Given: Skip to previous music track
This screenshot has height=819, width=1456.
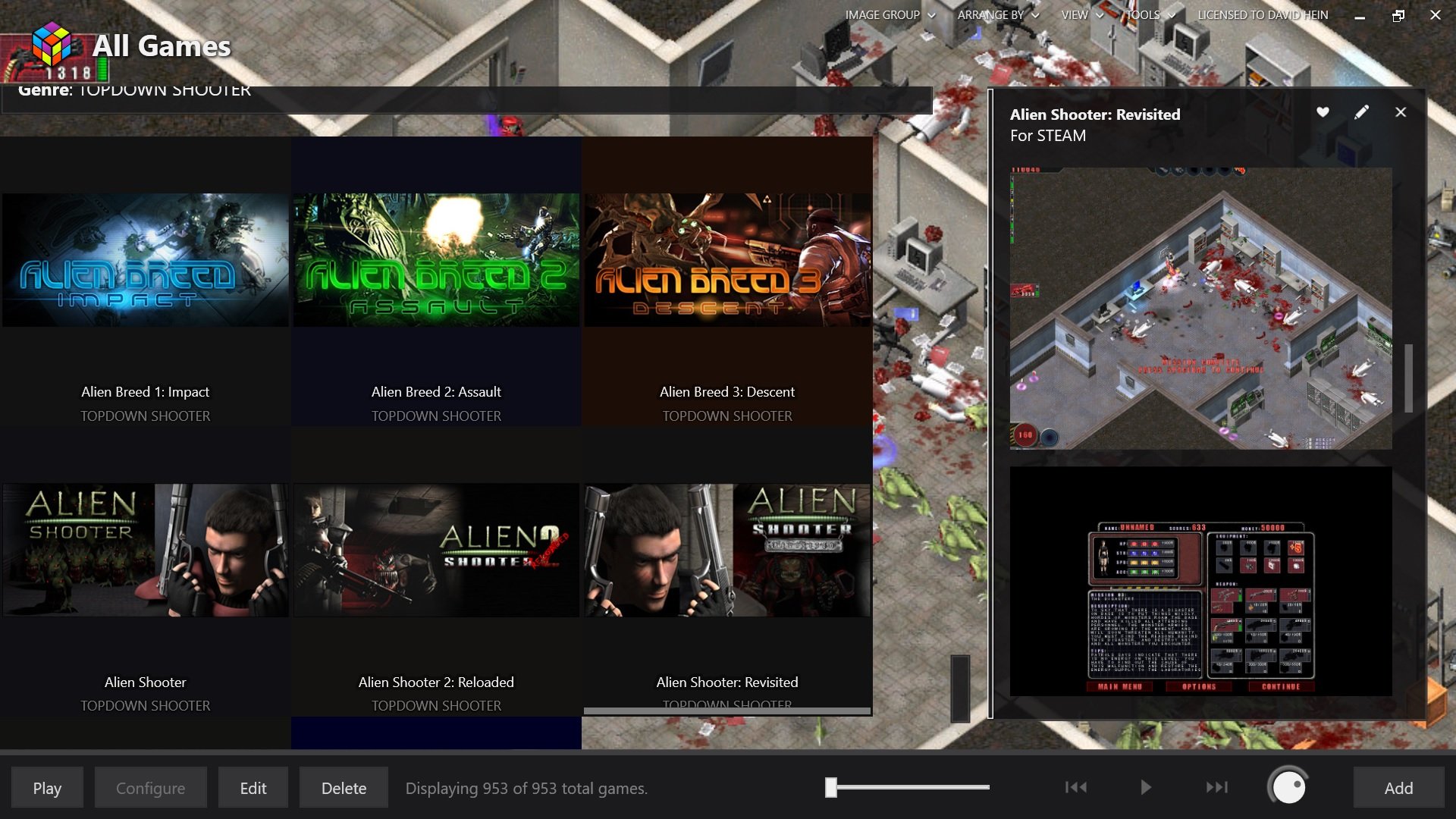Looking at the screenshot, I should coord(1075,787).
